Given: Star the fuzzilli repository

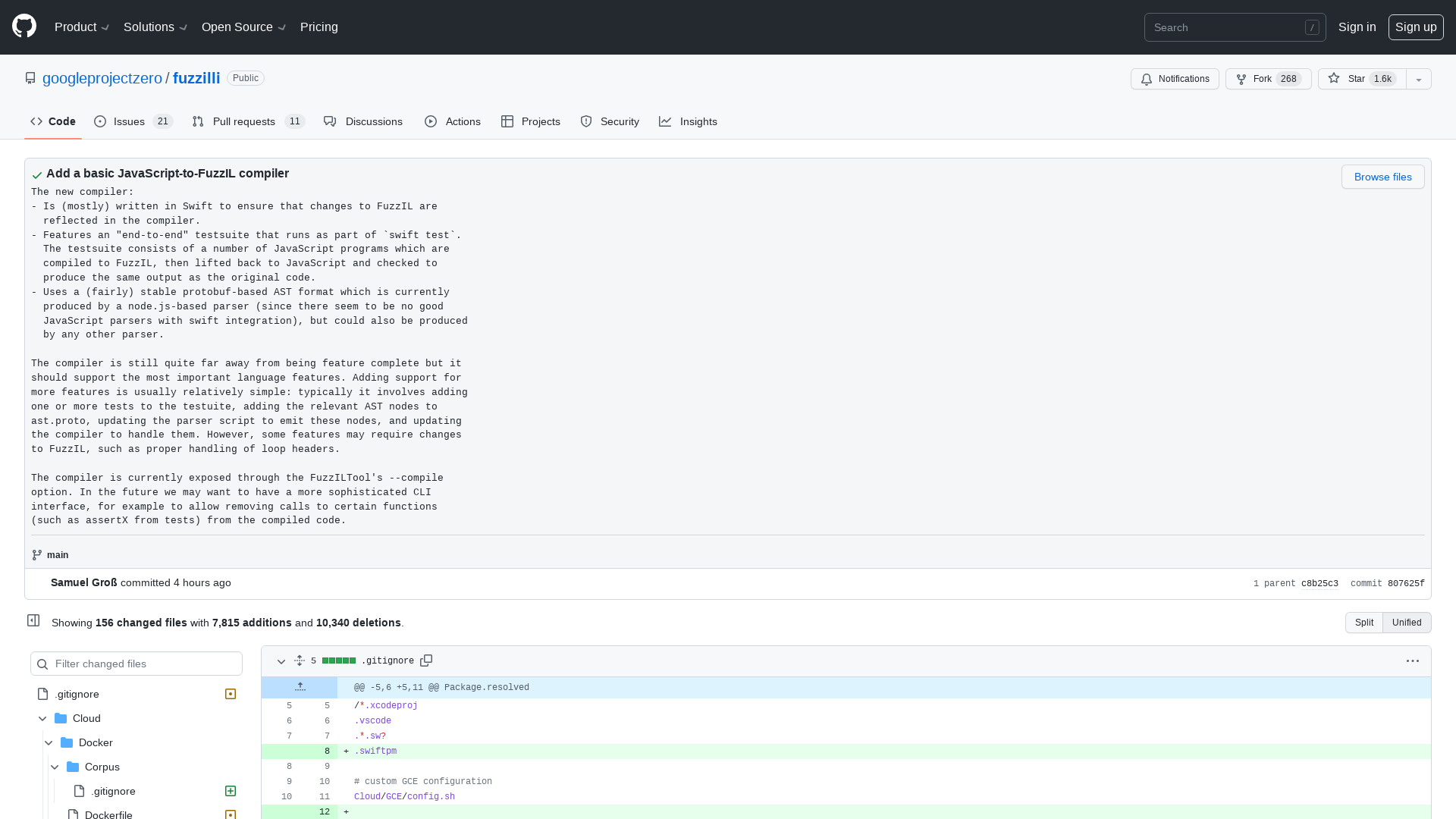Looking at the screenshot, I should 1362,79.
